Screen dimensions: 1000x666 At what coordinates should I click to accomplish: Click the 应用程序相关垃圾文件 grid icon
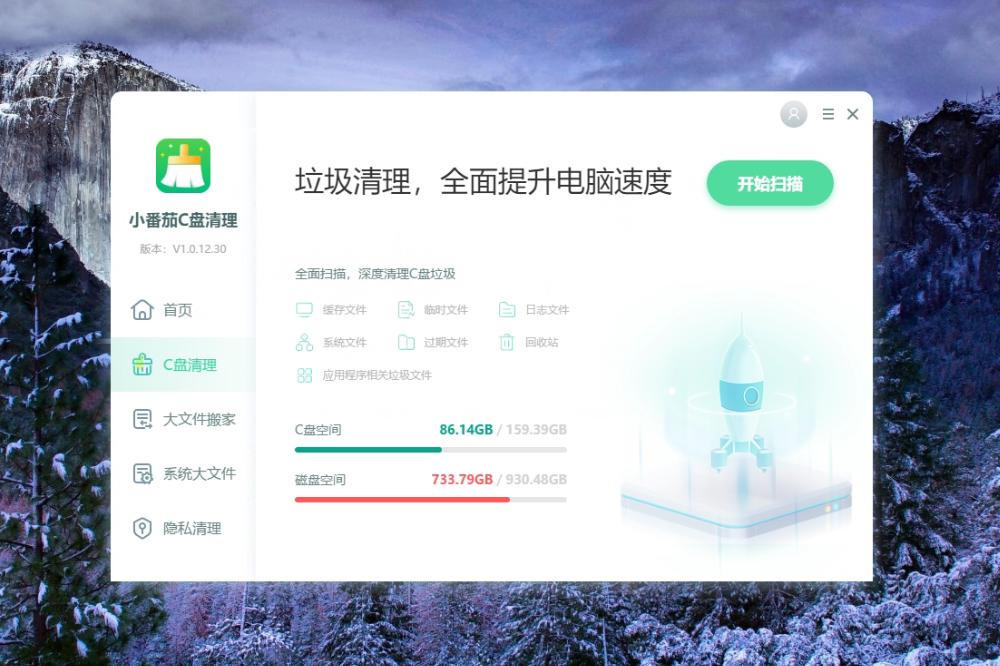[x=304, y=375]
